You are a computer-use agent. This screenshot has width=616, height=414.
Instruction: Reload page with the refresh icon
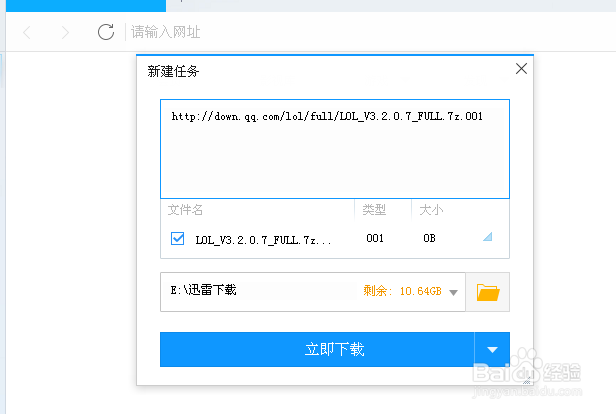pyautogui.click(x=106, y=32)
